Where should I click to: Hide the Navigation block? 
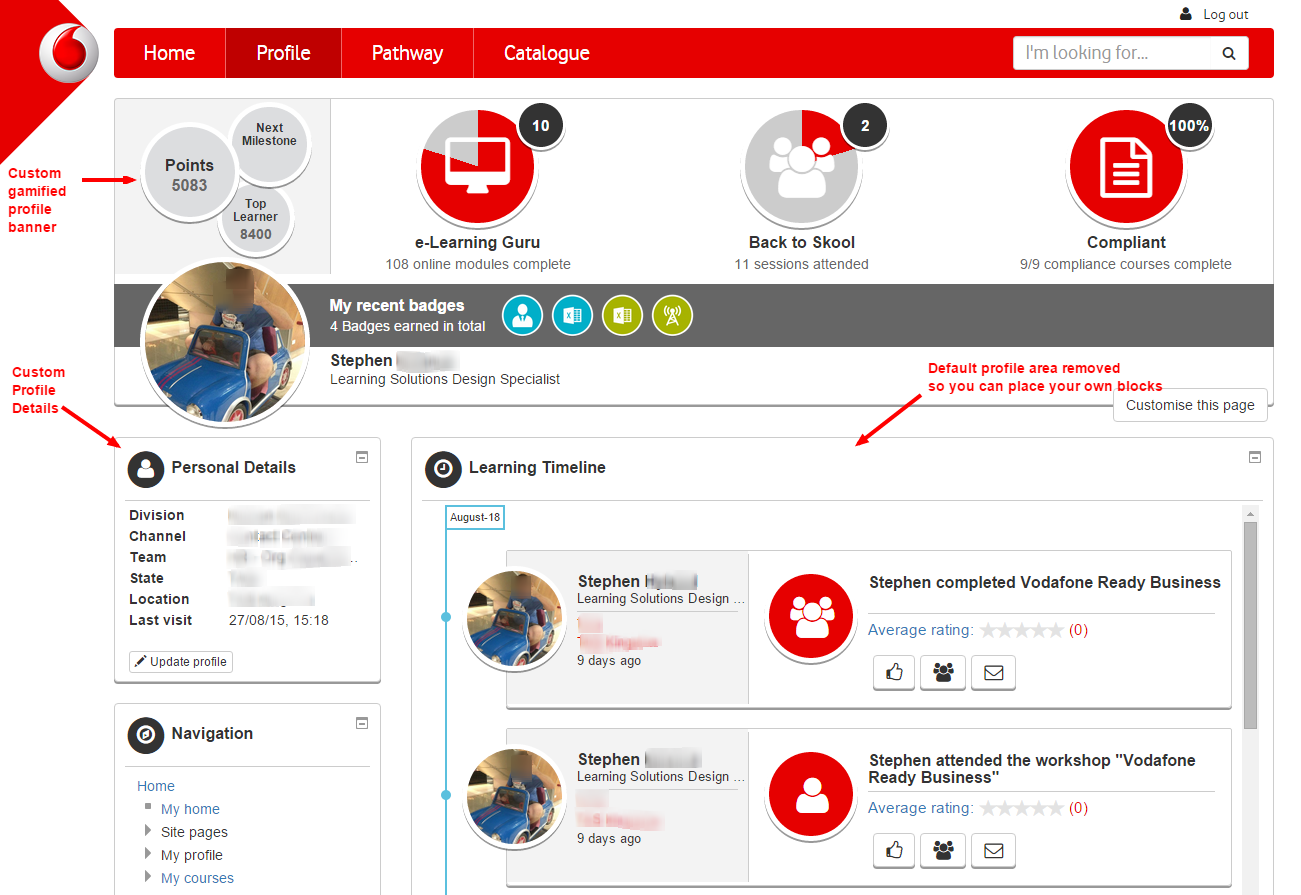coord(362,723)
